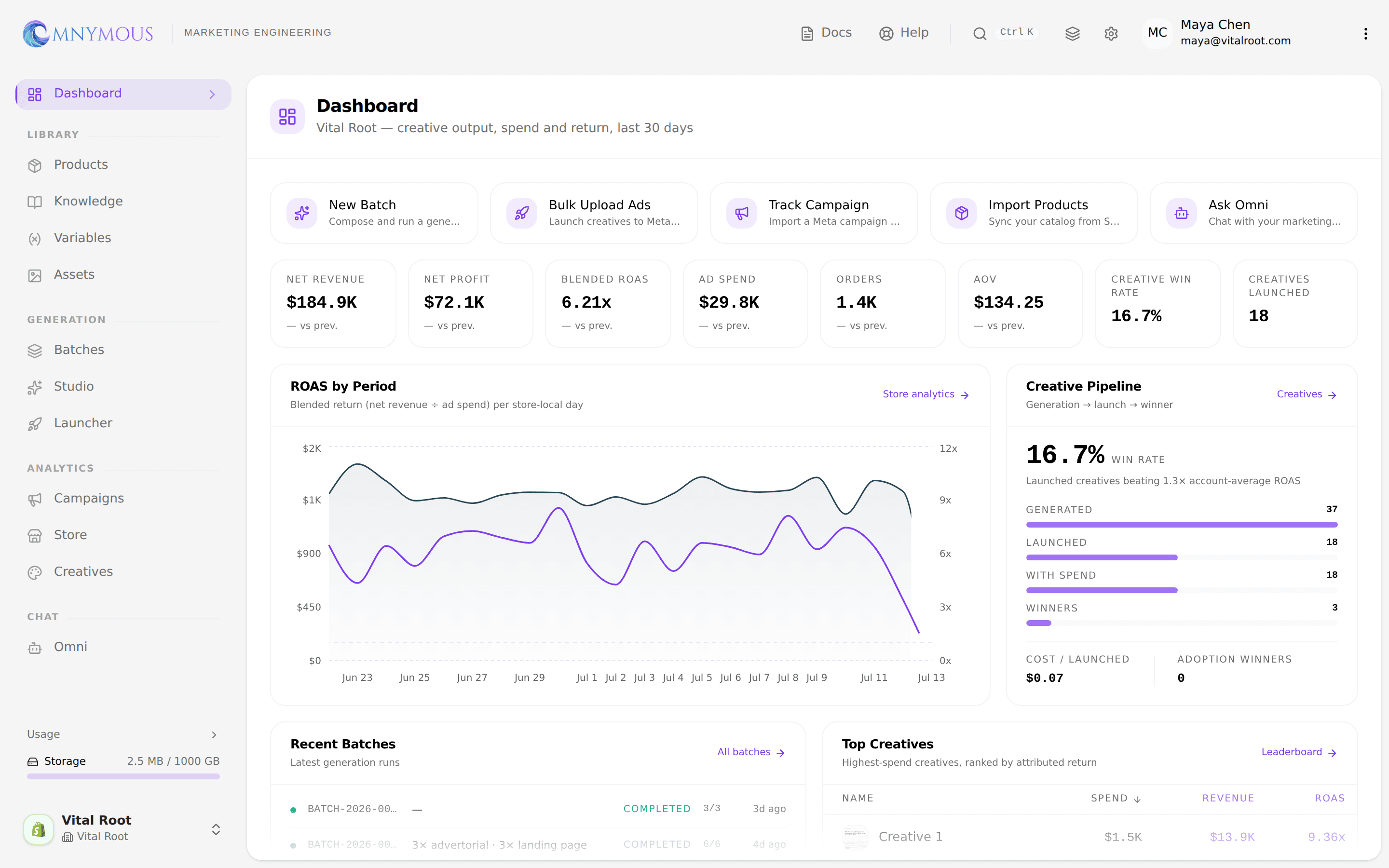Open Import Products card
This screenshot has height=868, width=1389.
tap(1034, 213)
